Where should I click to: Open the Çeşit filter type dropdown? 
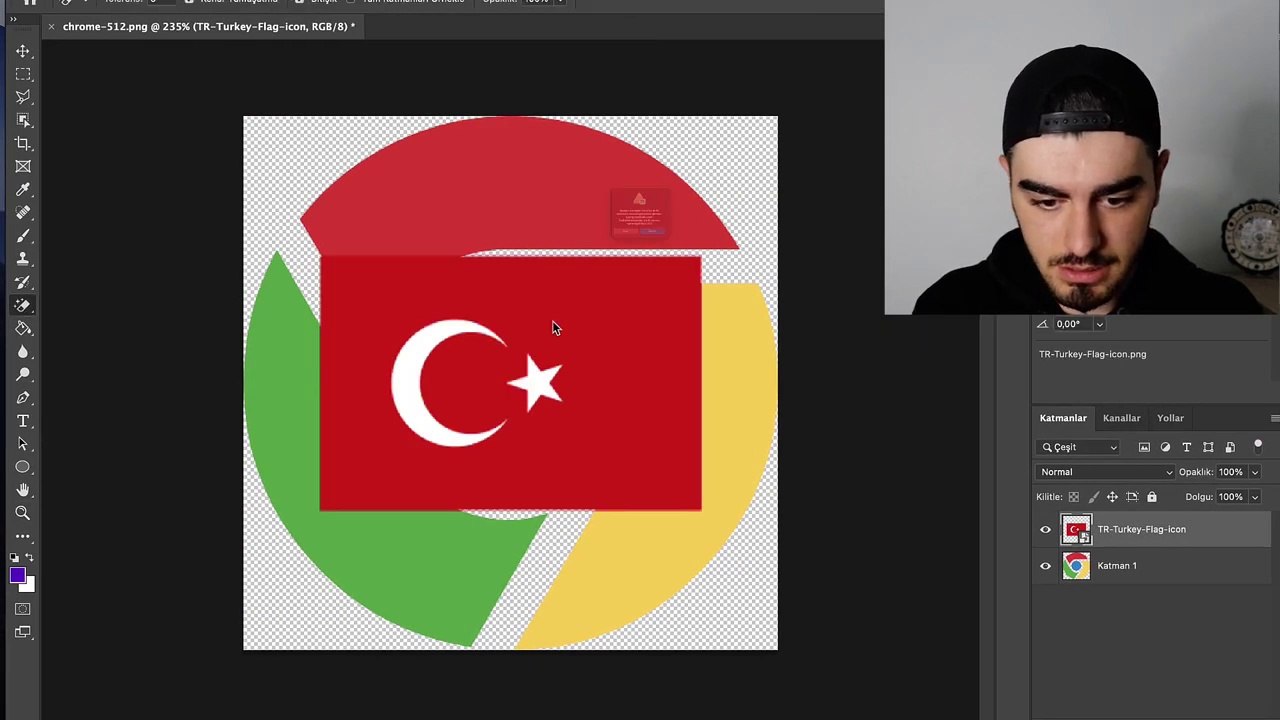(x=1080, y=448)
